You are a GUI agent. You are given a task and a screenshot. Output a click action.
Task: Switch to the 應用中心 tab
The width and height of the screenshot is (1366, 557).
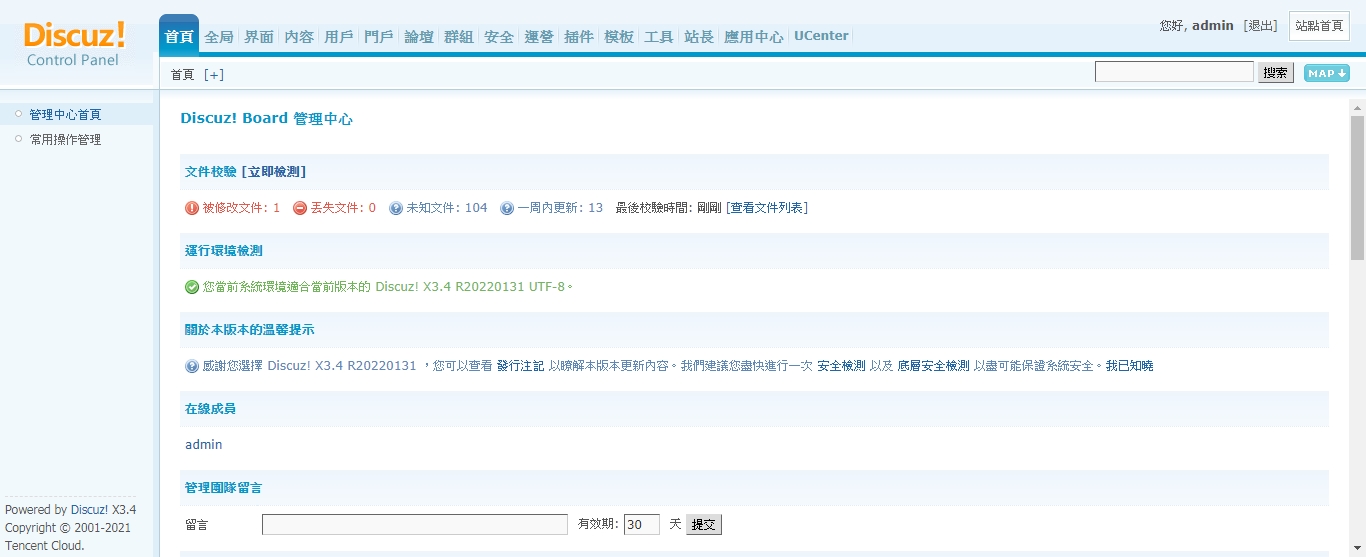pos(754,36)
